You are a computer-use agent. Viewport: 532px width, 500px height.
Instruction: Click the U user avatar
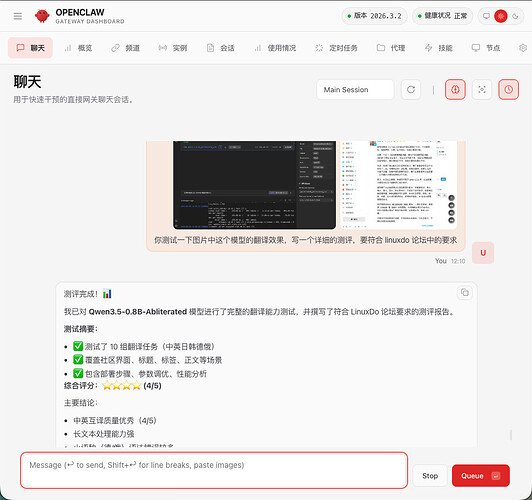coord(483,253)
